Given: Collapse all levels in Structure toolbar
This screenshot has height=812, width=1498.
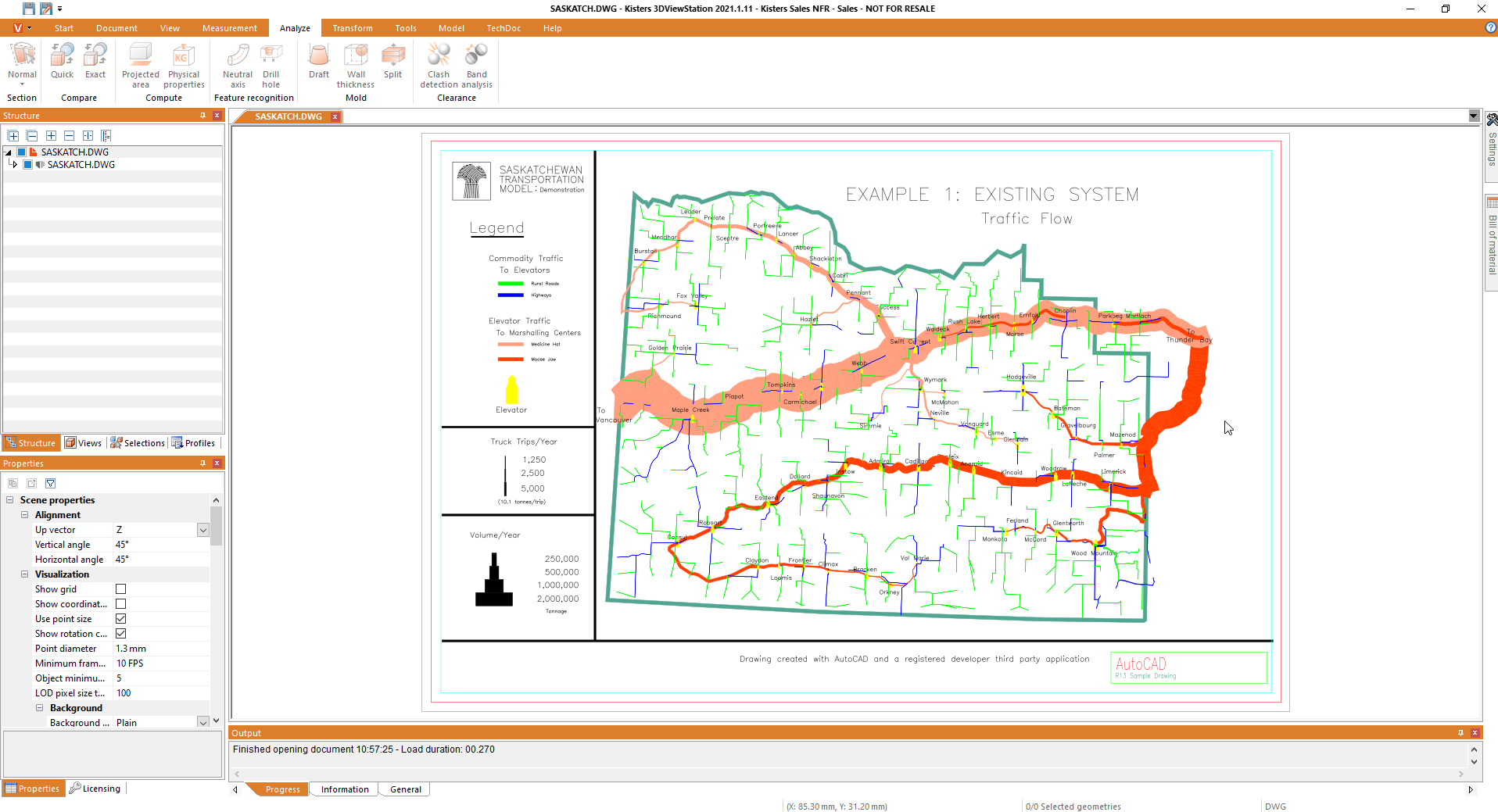Looking at the screenshot, I should point(32,135).
